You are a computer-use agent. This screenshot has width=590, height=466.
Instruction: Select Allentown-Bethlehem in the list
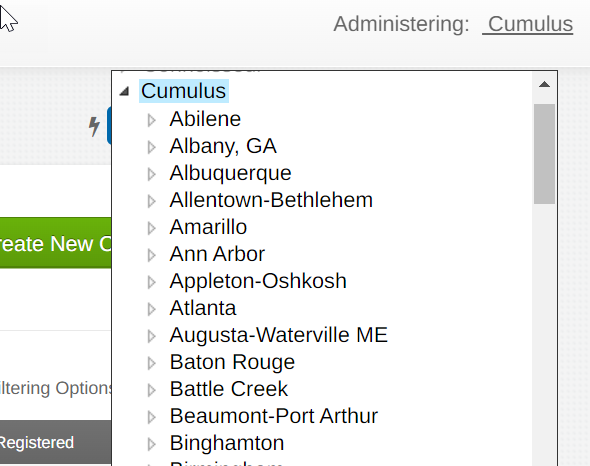click(271, 200)
